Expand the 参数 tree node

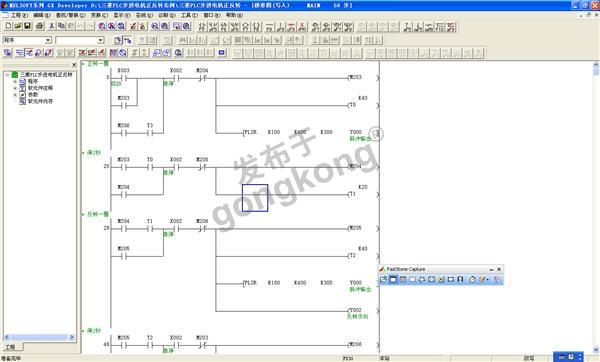point(15,95)
